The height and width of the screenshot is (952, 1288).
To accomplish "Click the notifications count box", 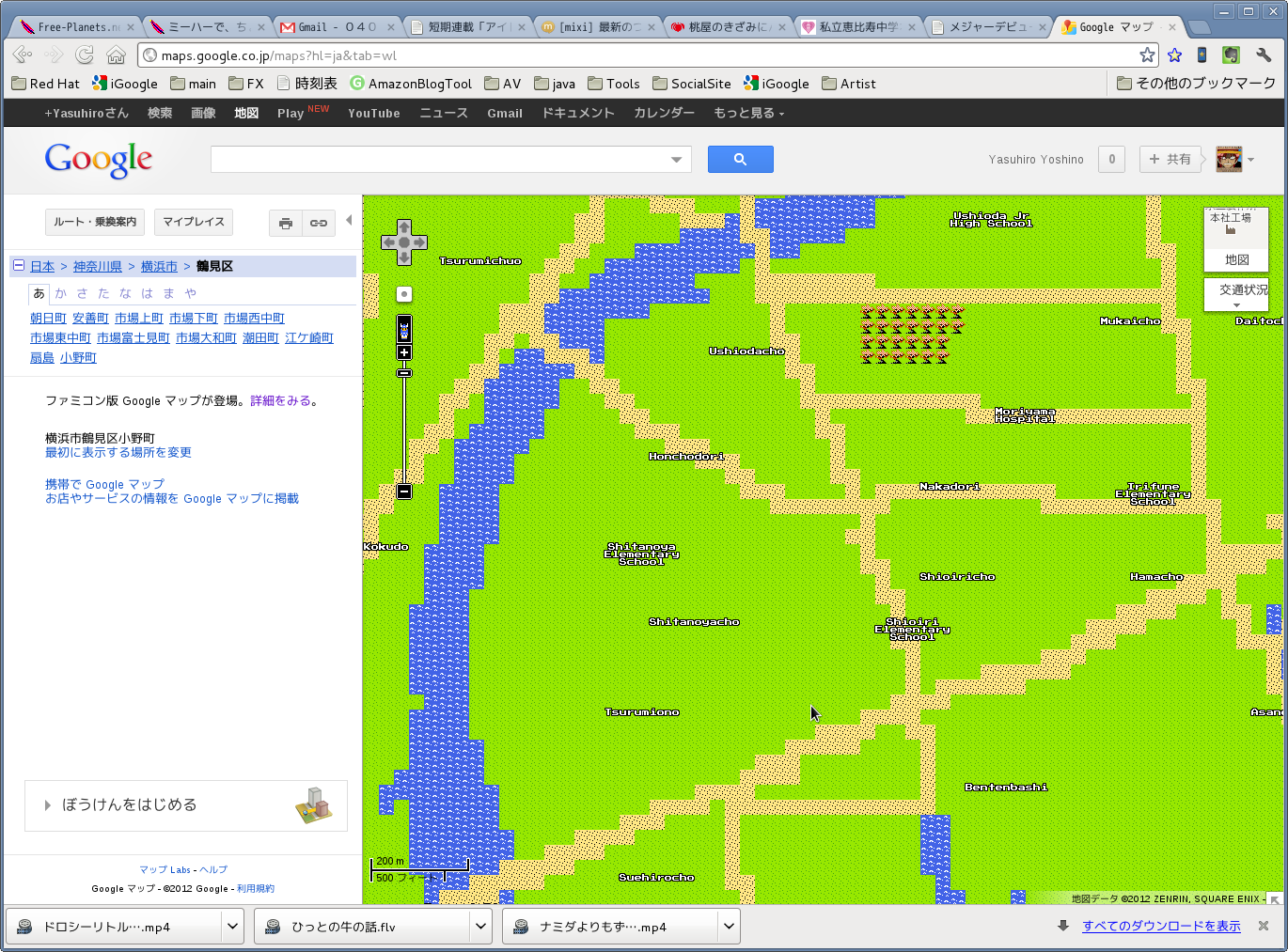I will coord(1112,159).
